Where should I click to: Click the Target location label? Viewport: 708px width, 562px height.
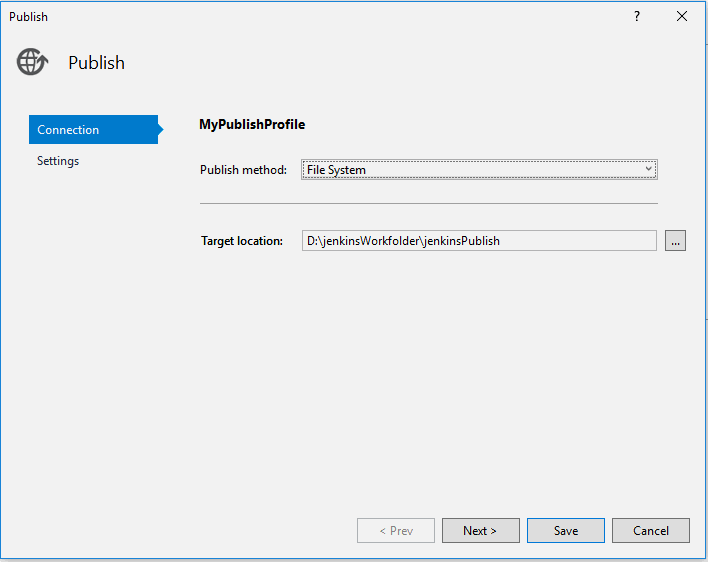pos(242,241)
